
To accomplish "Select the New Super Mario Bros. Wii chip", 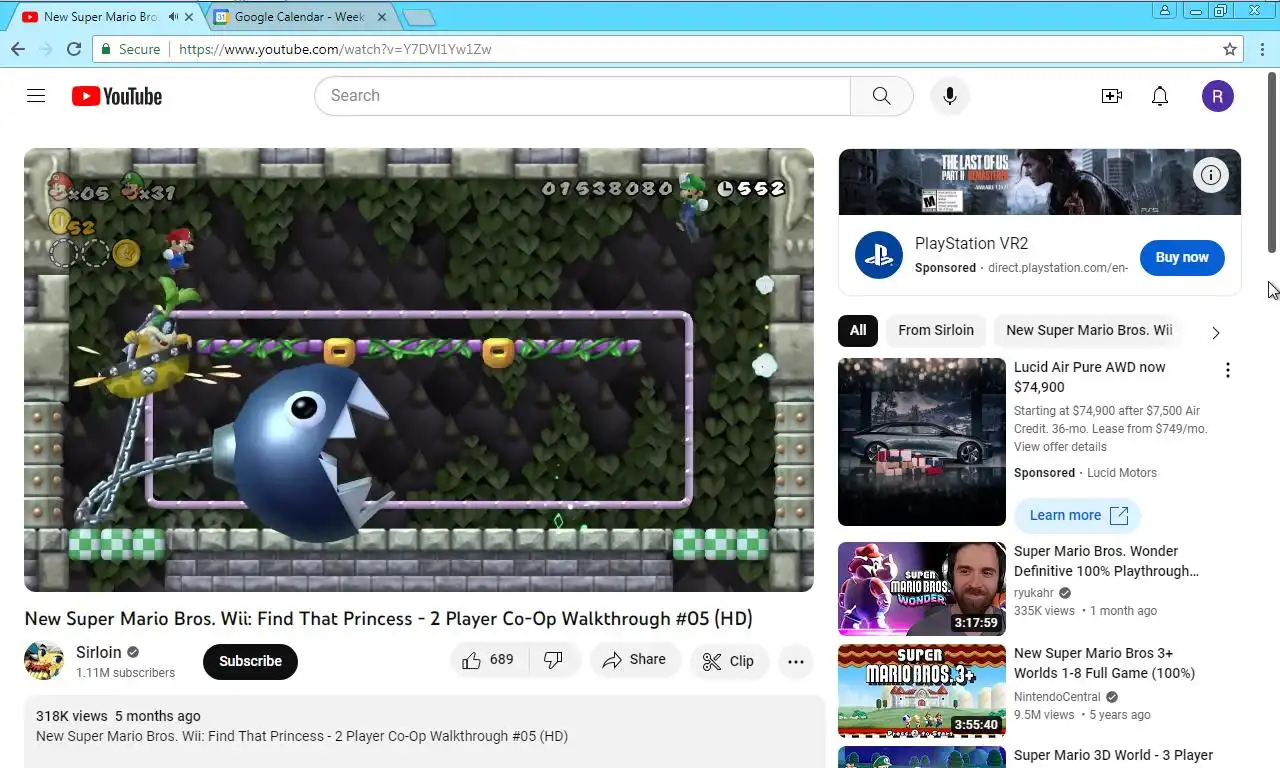I will (1089, 330).
